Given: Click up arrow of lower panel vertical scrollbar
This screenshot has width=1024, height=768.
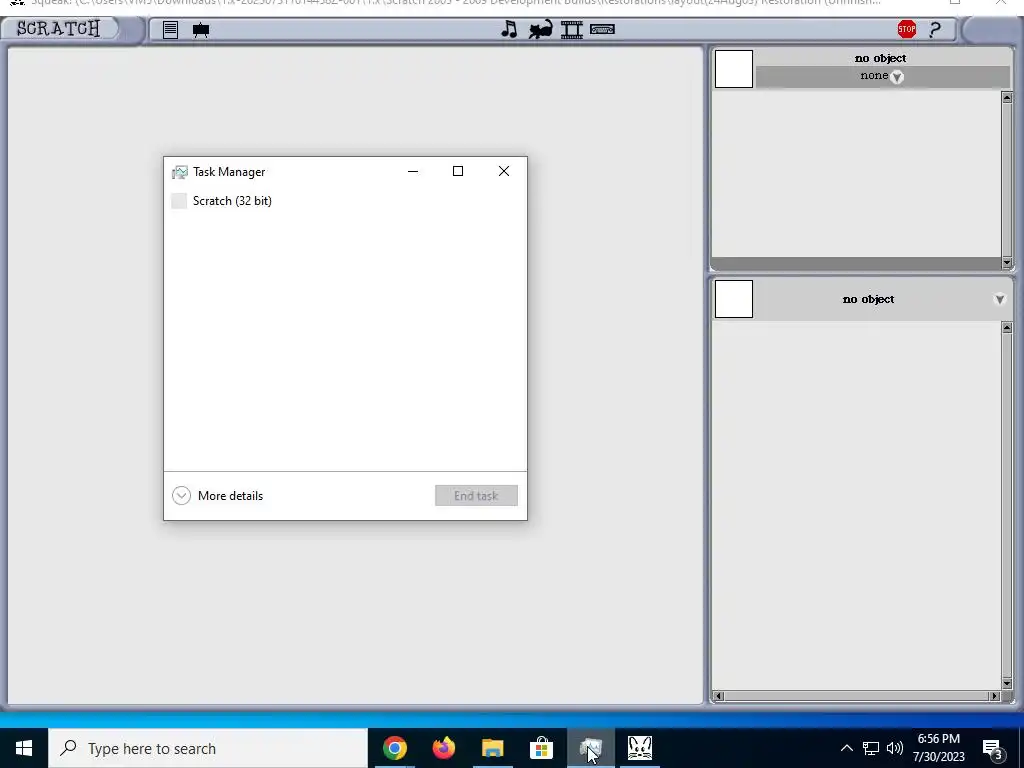Looking at the screenshot, I should click(1006, 327).
